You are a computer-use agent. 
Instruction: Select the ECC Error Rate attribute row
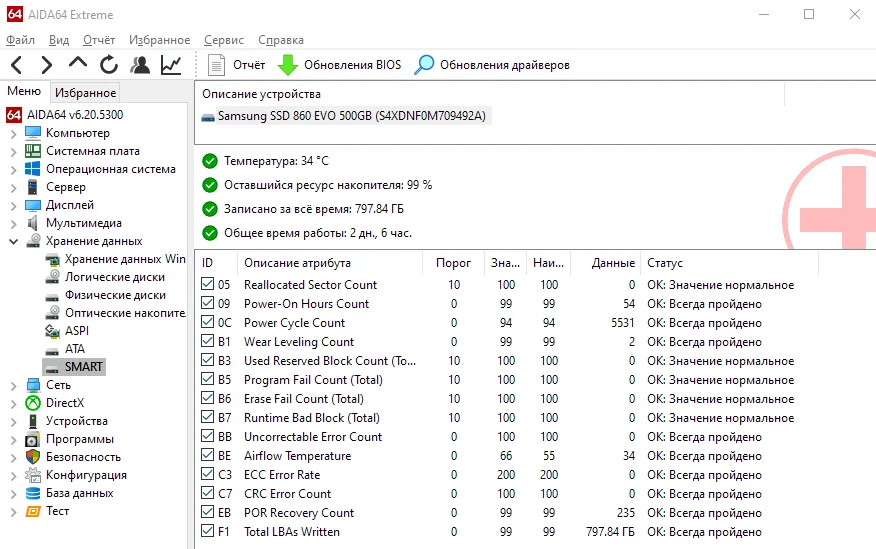(x=282, y=475)
